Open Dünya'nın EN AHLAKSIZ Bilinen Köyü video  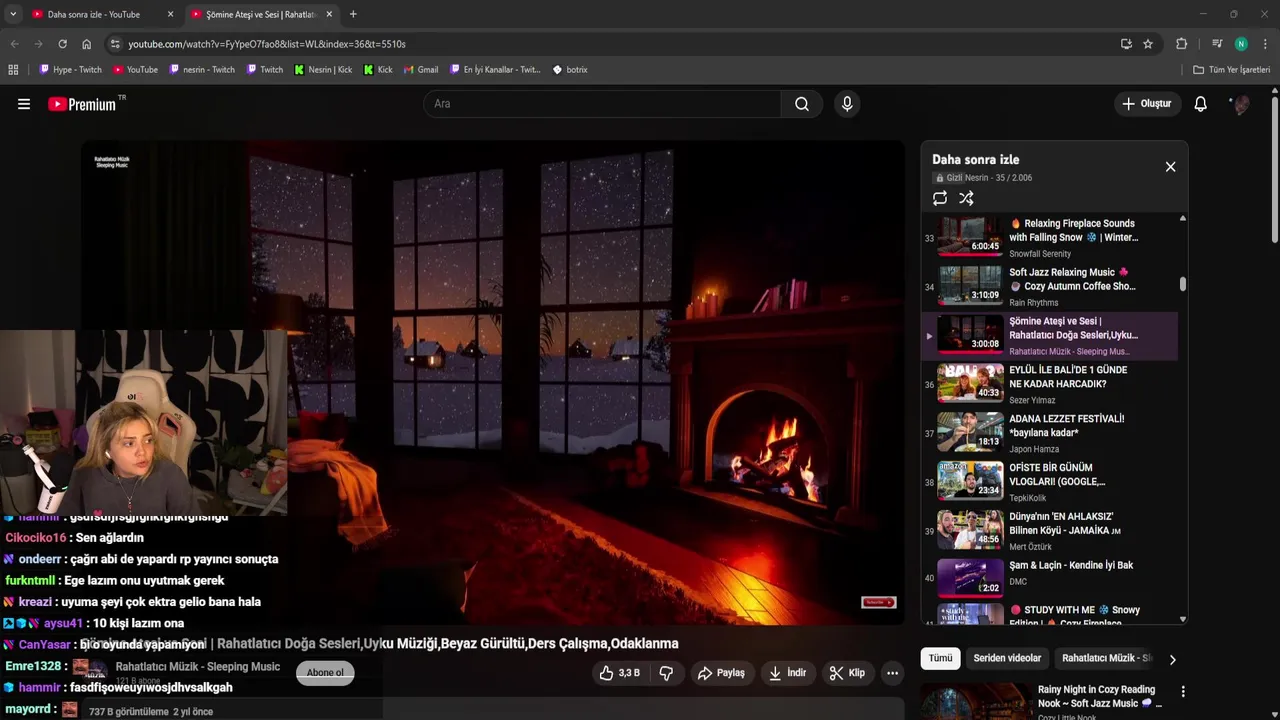coord(1050,531)
